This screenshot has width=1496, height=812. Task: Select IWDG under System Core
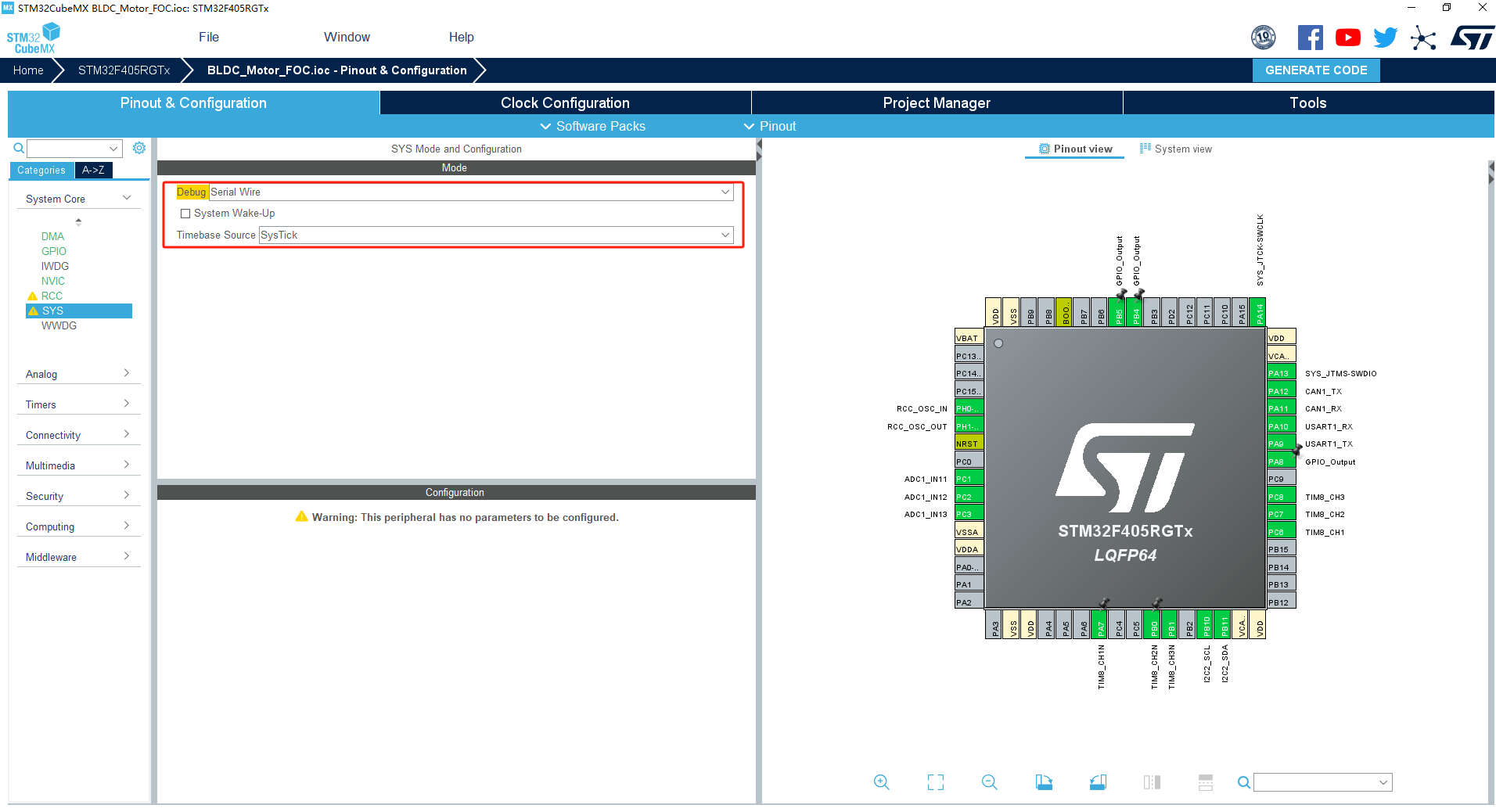[55, 266]
